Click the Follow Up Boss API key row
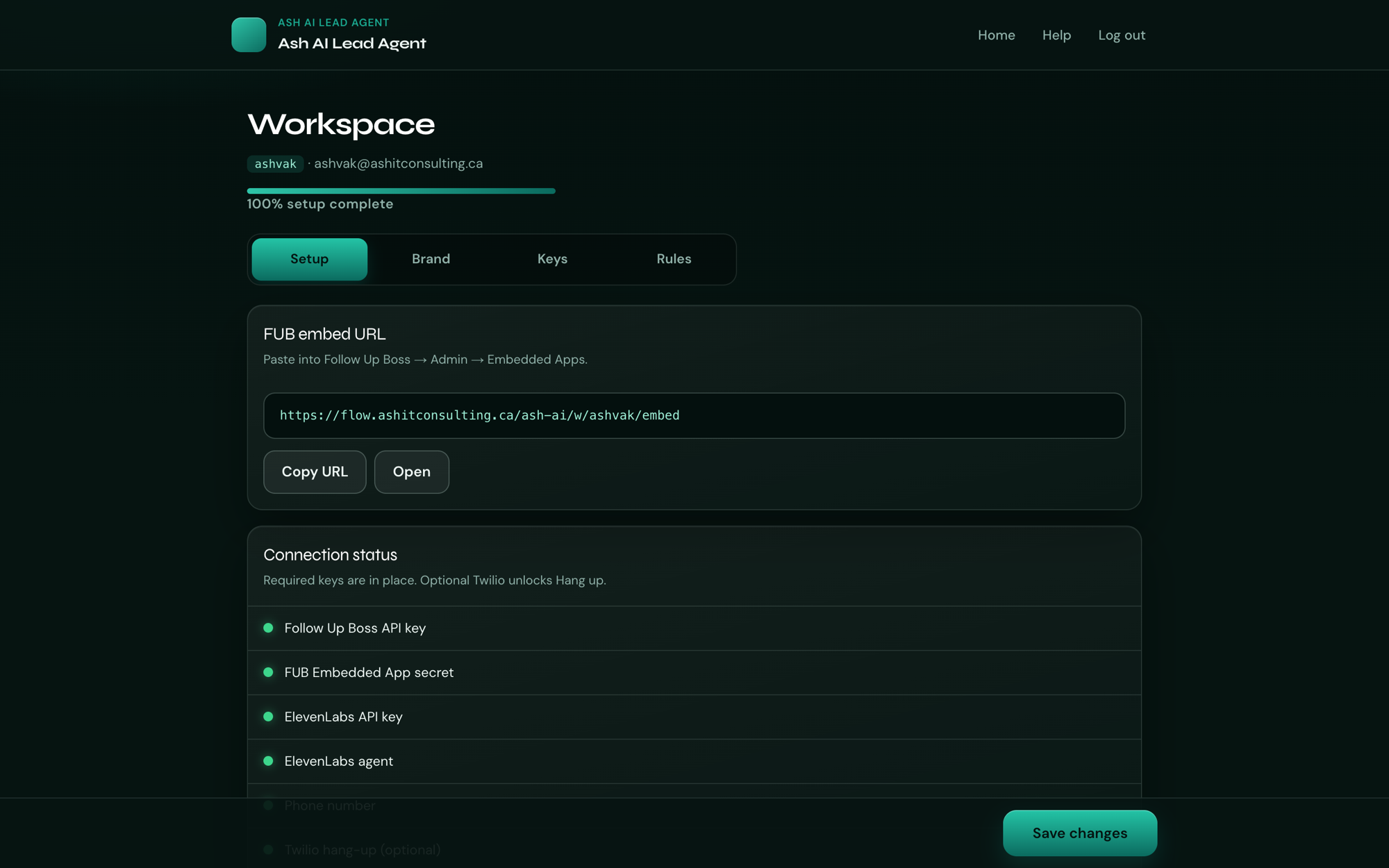1389x868 pixels. point(694,628)
